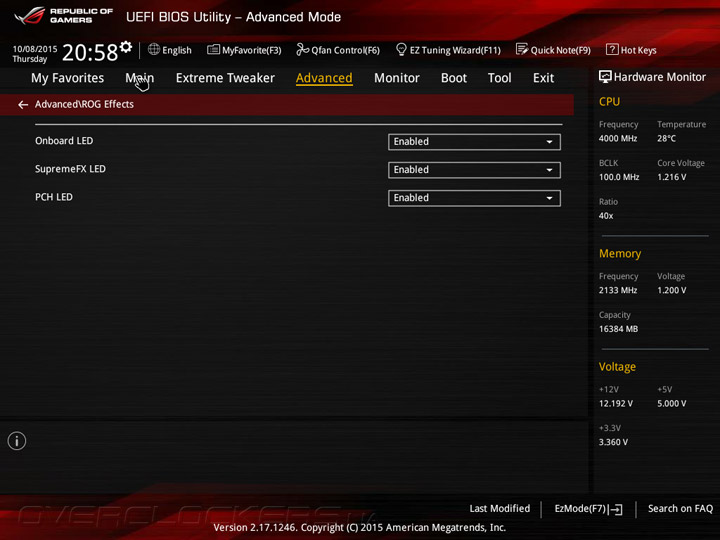Click the 3.360 V reading
The width and height of the screenshot is (720, 540).
pyautogui.click(x=613, y=442)
